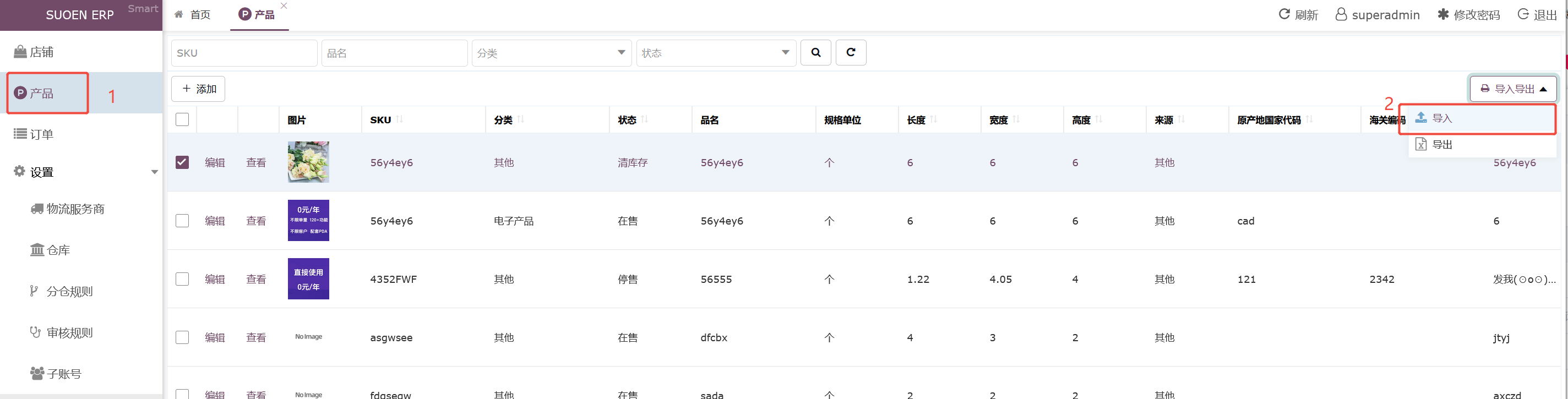Screen dimensions: 1568x399
Task: Click the 子账号 users icon
Action: (37, 373)
